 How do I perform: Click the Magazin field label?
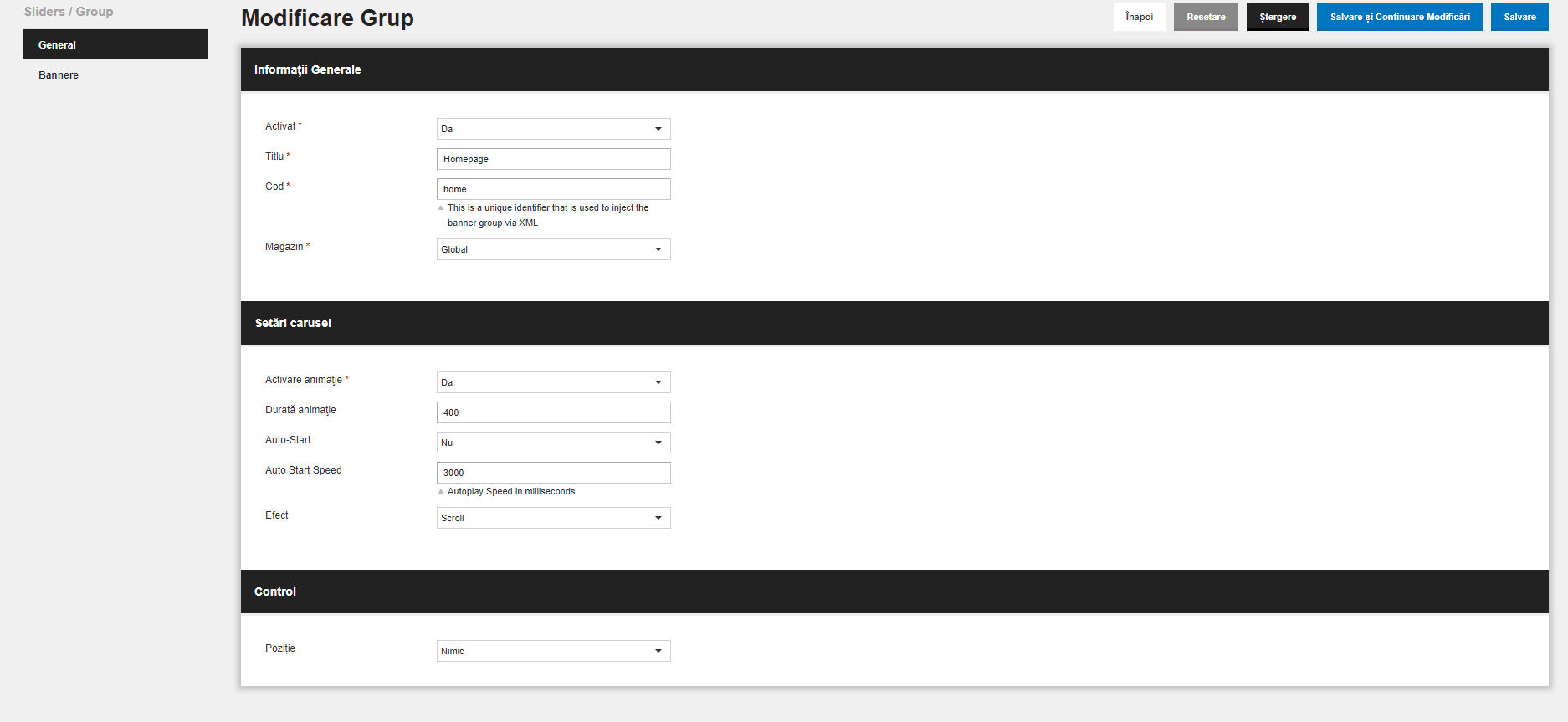pyautogui.click(x=287, y=247)
